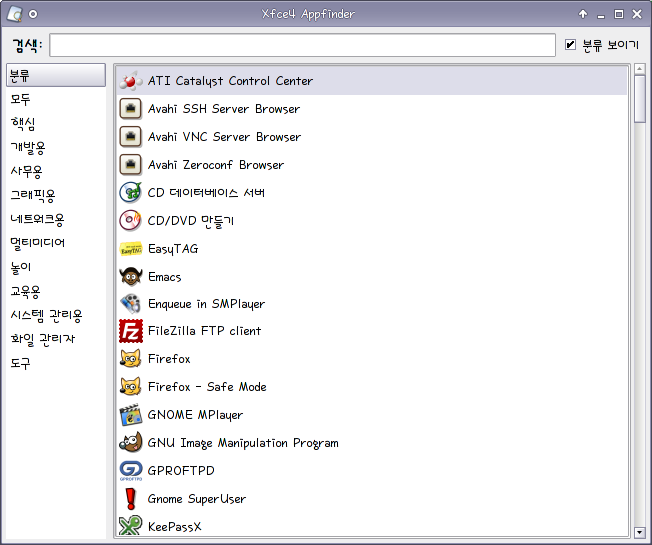Focus the 검색 search field
652x545 pixels.
pyautogui.click(x=302, y=45)
